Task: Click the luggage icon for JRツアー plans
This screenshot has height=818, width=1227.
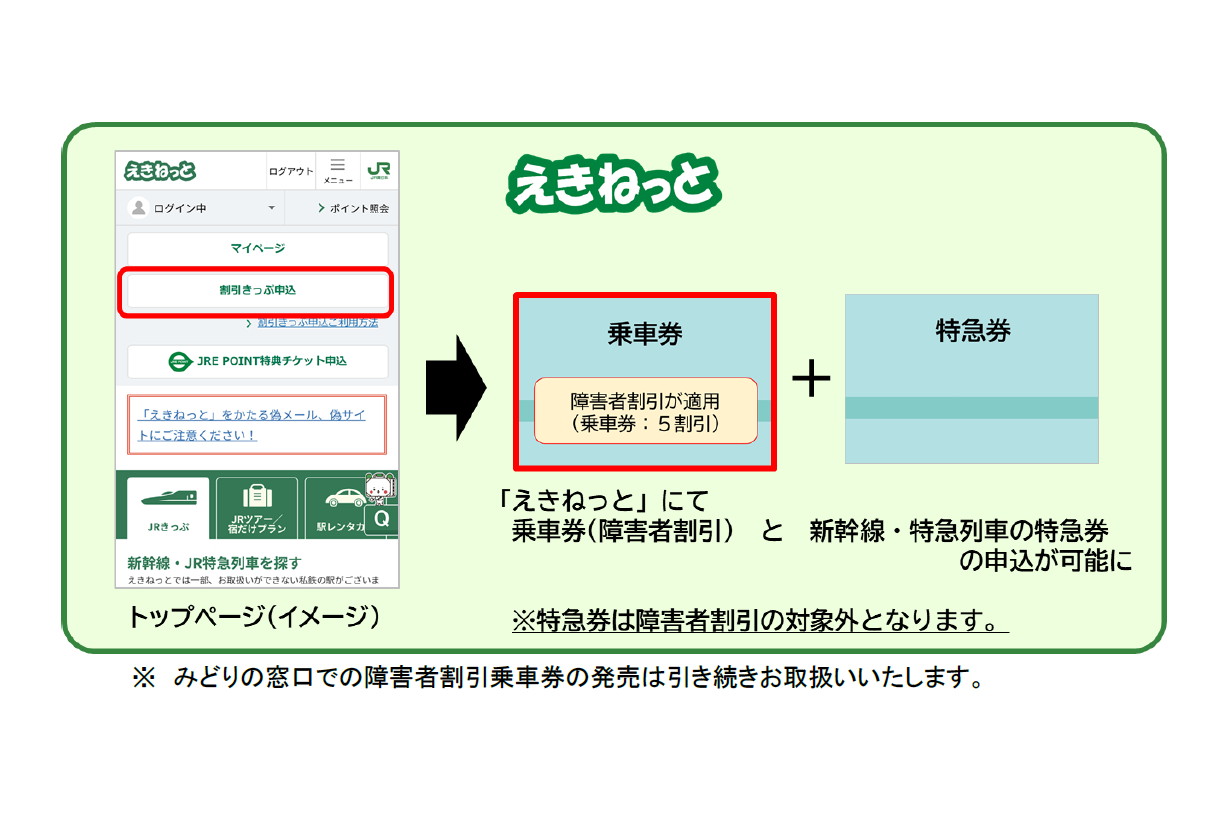Action: point(258,494)
